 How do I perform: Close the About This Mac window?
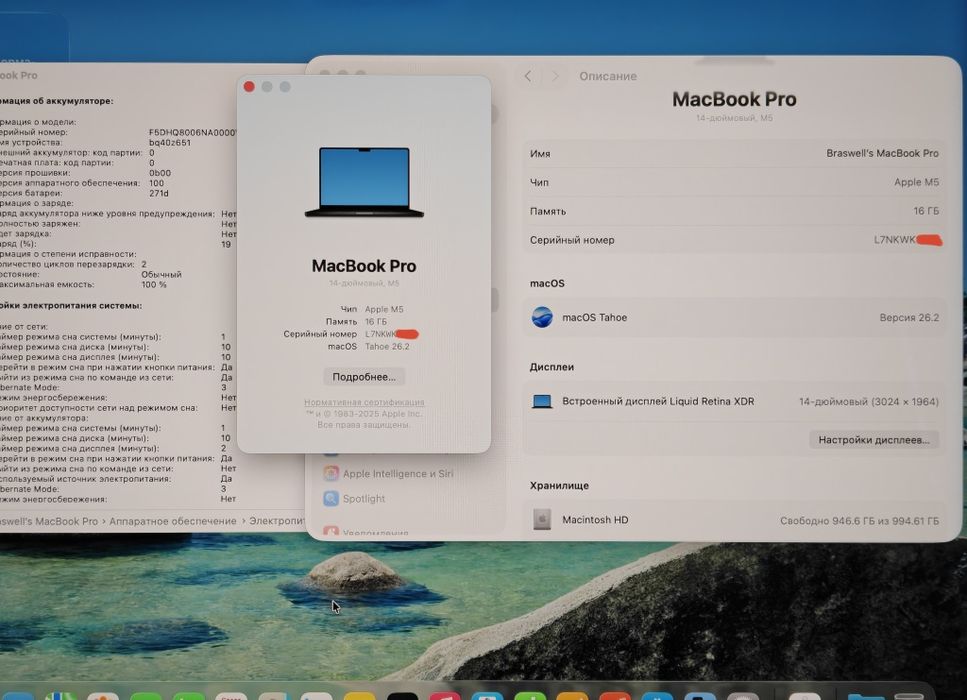249,86
